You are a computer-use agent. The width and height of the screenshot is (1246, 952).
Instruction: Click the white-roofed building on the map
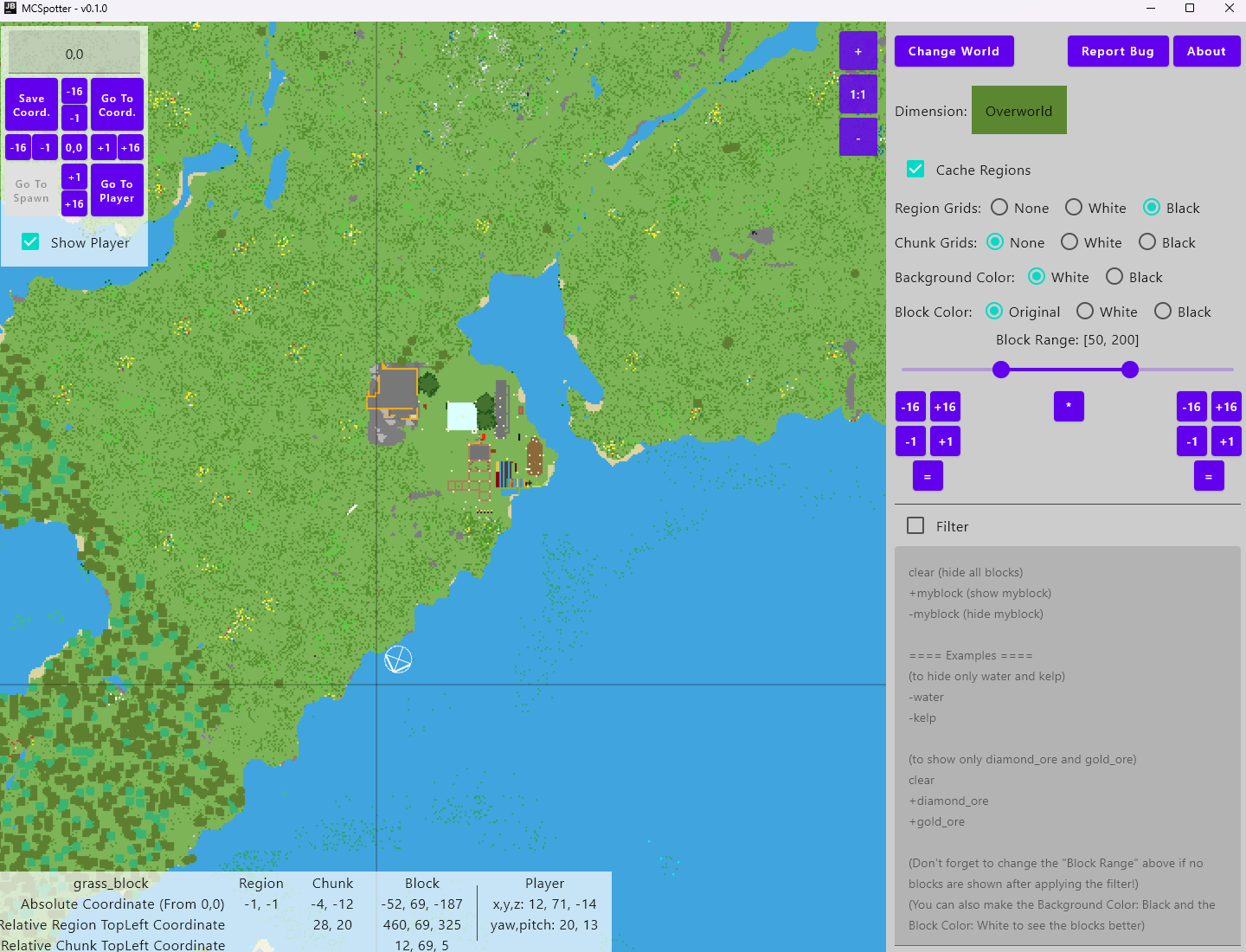(461, 416)
